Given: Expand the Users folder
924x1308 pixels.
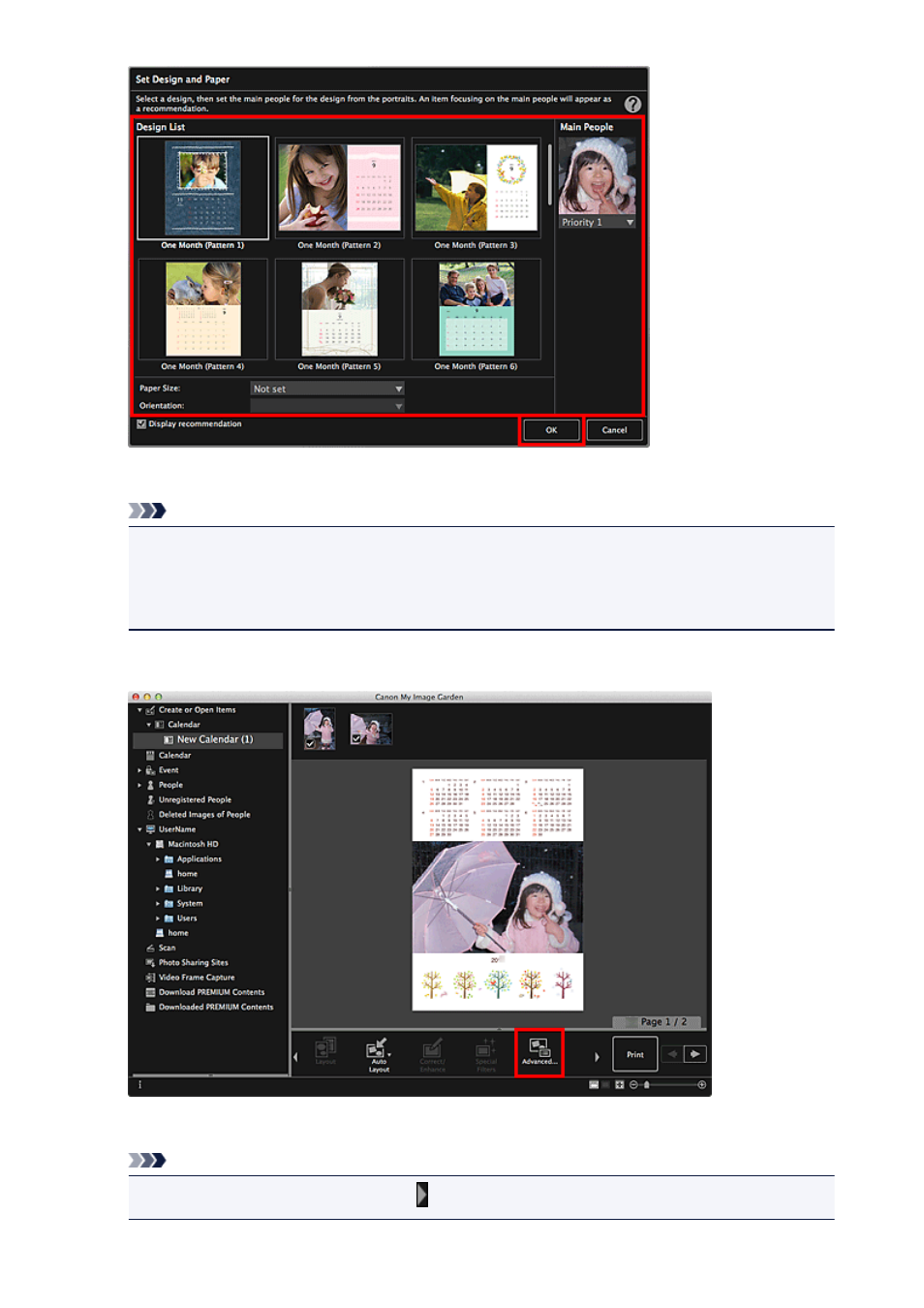Looking at the screenshot, I should pyautogui.click(x=158, y=919).
